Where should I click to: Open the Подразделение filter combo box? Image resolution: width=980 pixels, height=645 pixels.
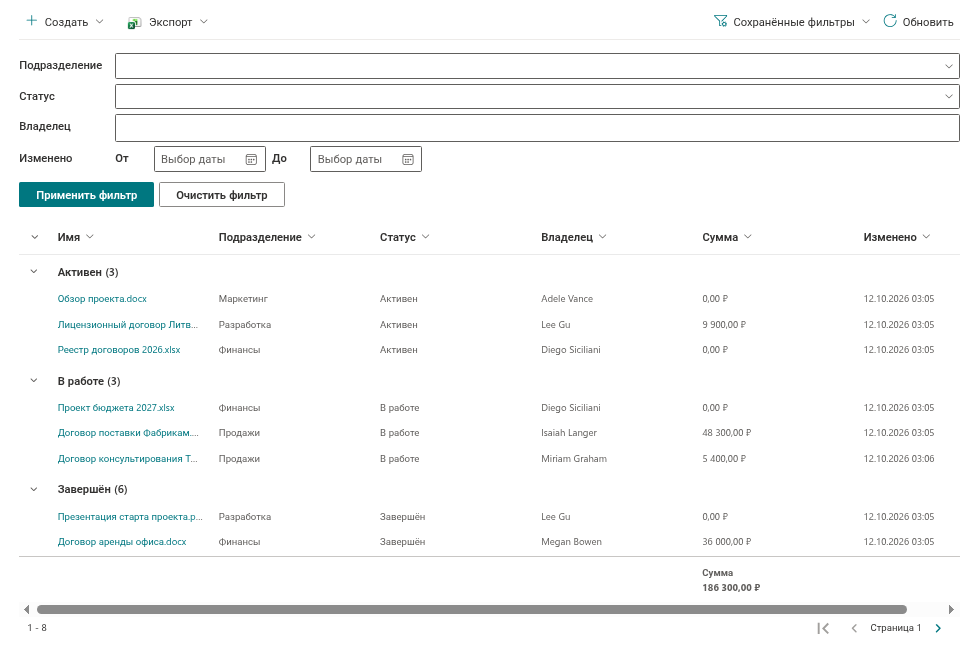pos(537,66)
